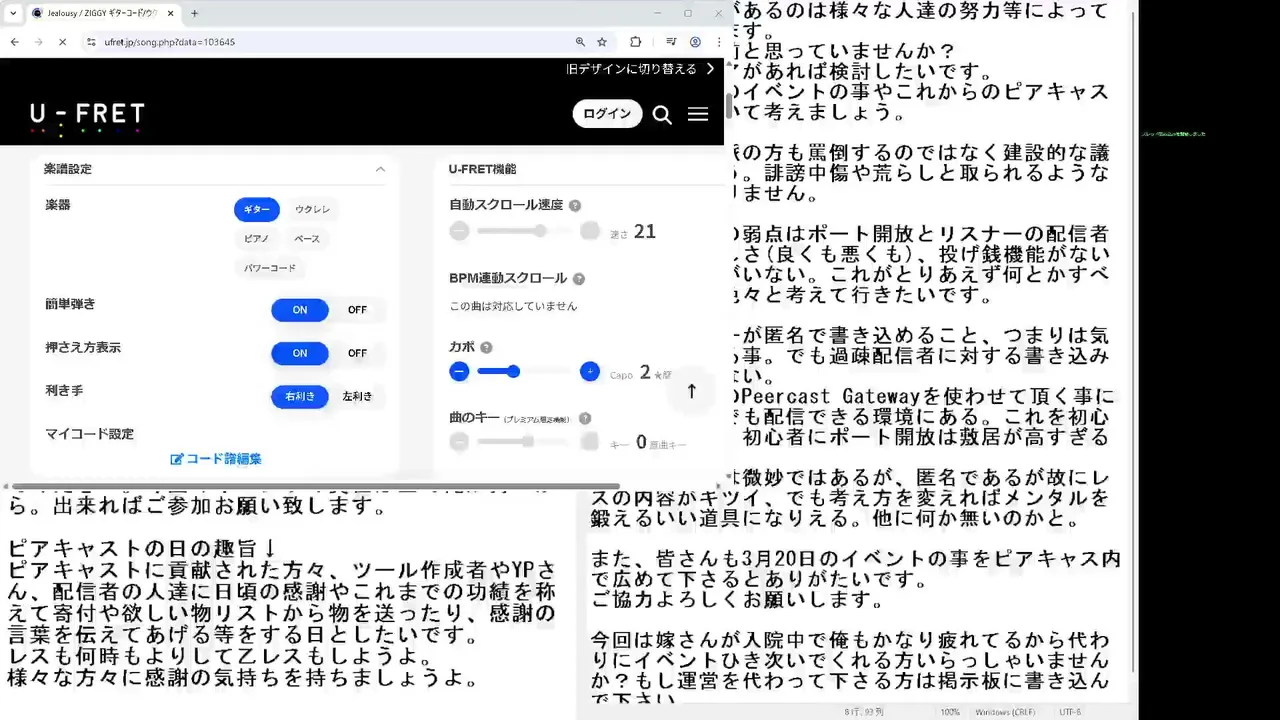The image size is (1280, 720).
Task: Open the Chrome three-dot menu
Action: [718, 42]
